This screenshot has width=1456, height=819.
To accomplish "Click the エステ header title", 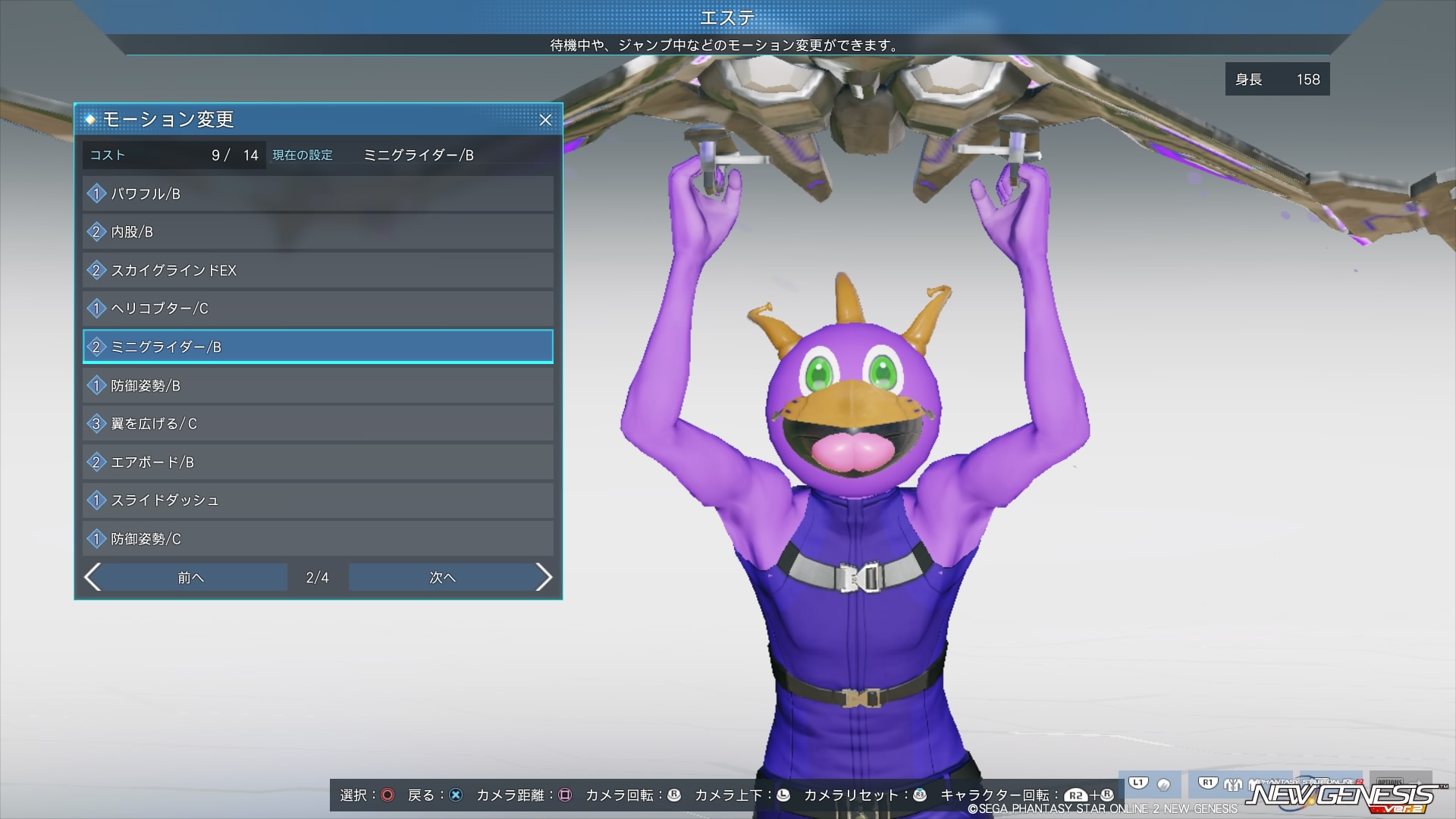I will click(x=727, y=17).
